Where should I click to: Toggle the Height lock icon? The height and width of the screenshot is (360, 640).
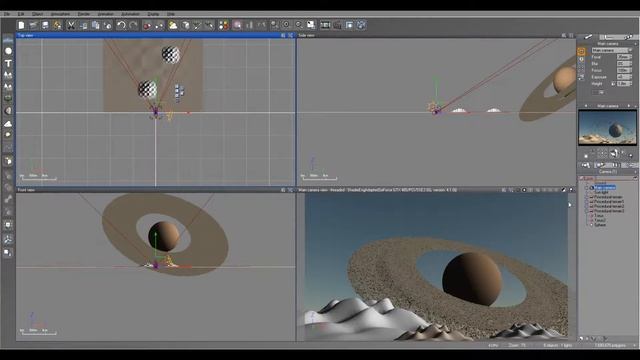613,84
